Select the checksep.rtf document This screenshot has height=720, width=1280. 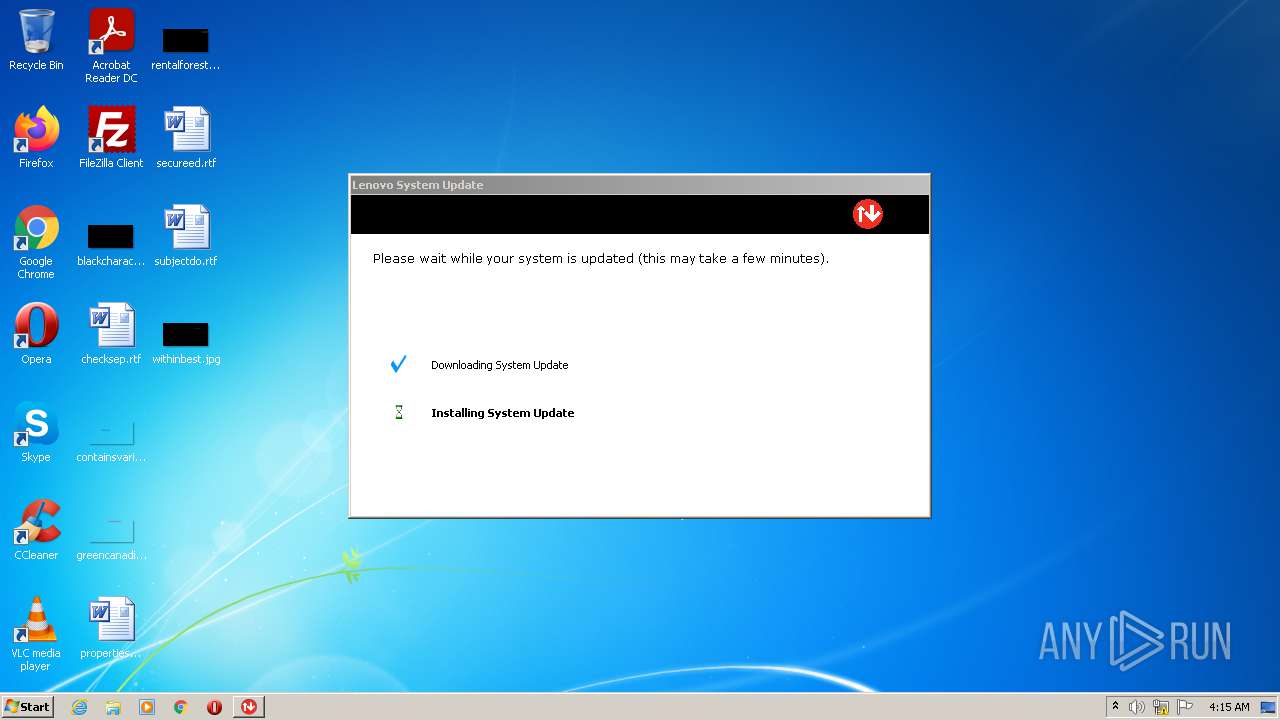tap(111, 334)
